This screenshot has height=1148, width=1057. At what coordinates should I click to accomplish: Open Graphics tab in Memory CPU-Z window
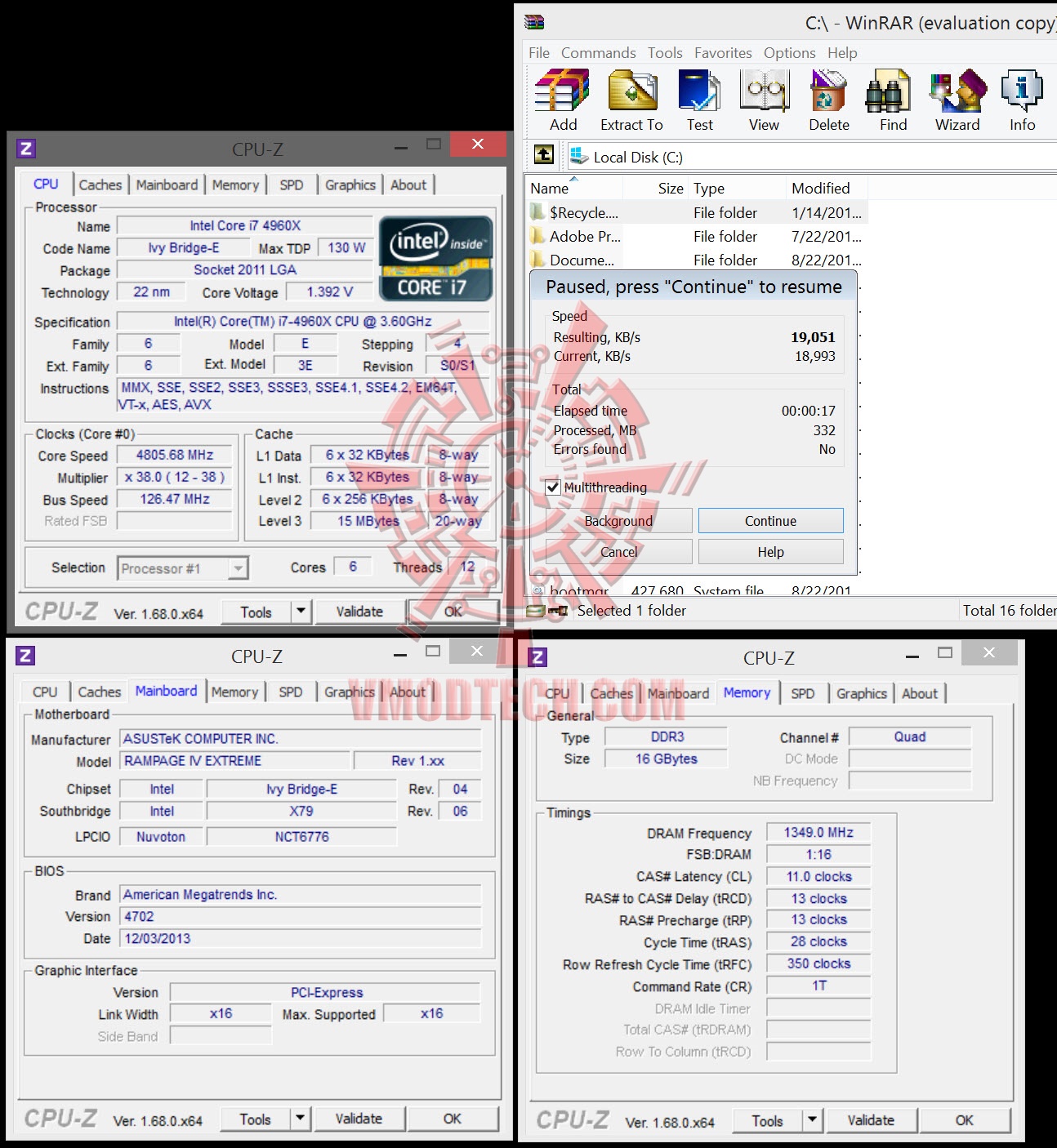(x=862, y=694)
